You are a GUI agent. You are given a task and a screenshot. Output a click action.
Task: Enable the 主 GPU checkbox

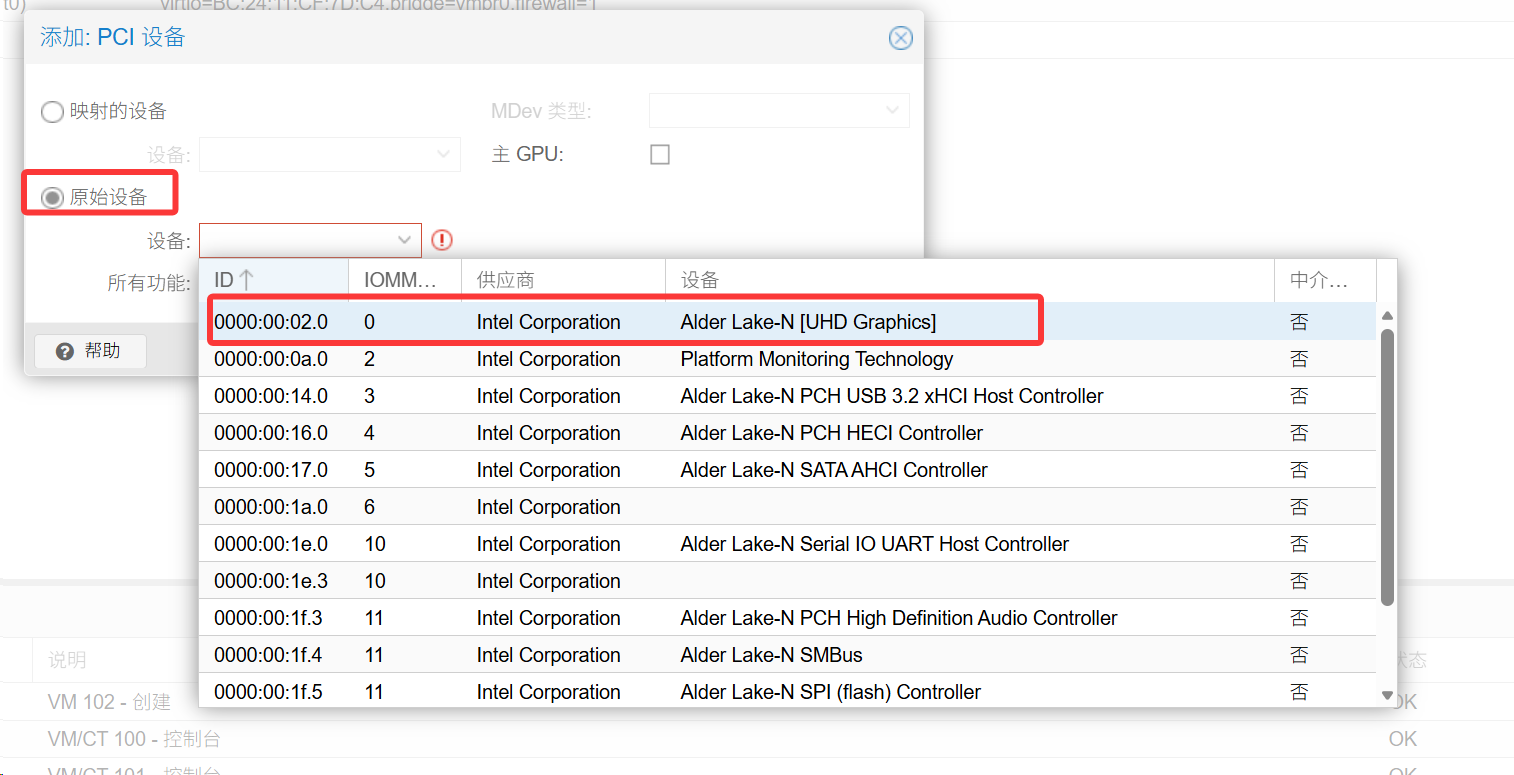660,155
